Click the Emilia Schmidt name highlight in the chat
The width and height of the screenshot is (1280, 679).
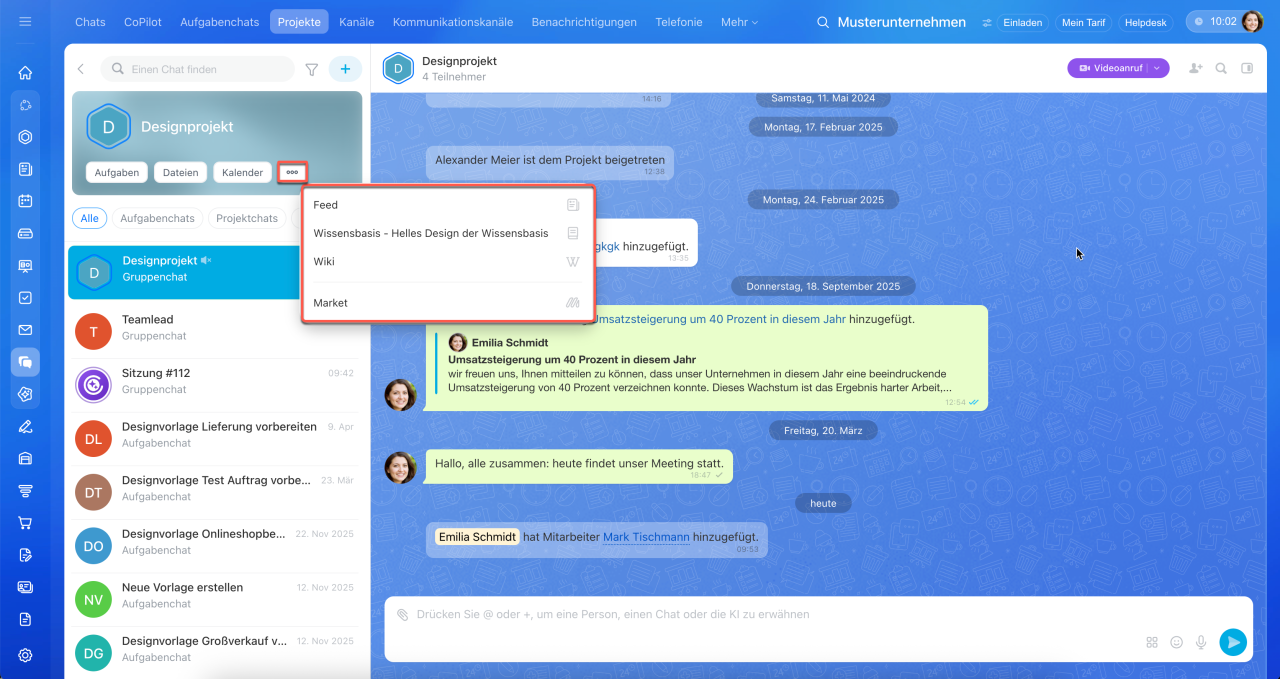click(x=477, y=537)
